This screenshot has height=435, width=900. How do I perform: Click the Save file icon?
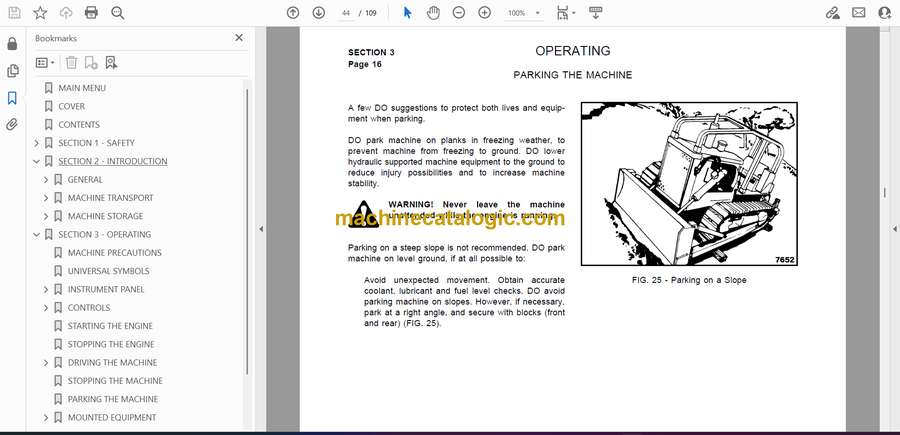click(14, 13)
